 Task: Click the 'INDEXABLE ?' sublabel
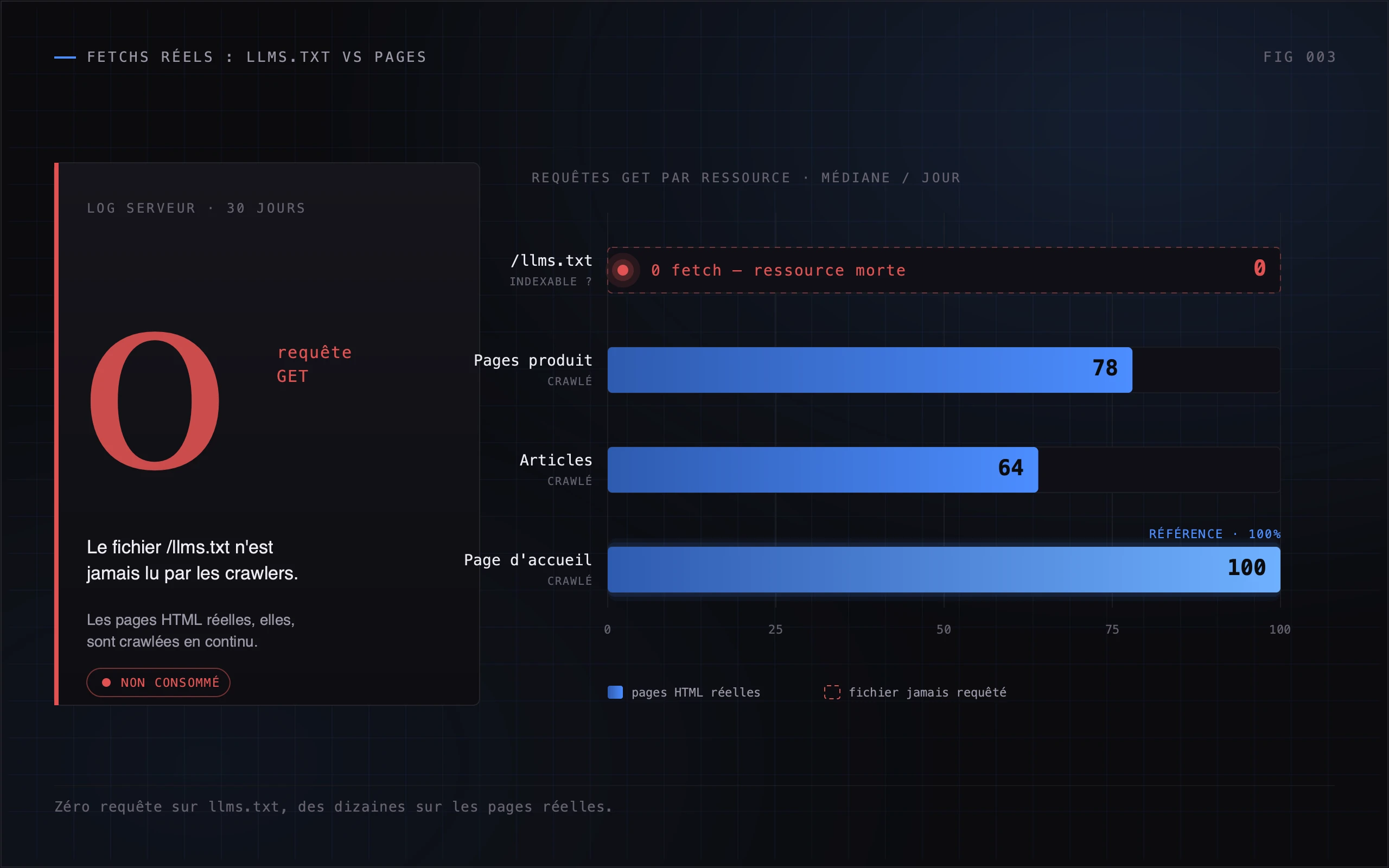[550, 282]
